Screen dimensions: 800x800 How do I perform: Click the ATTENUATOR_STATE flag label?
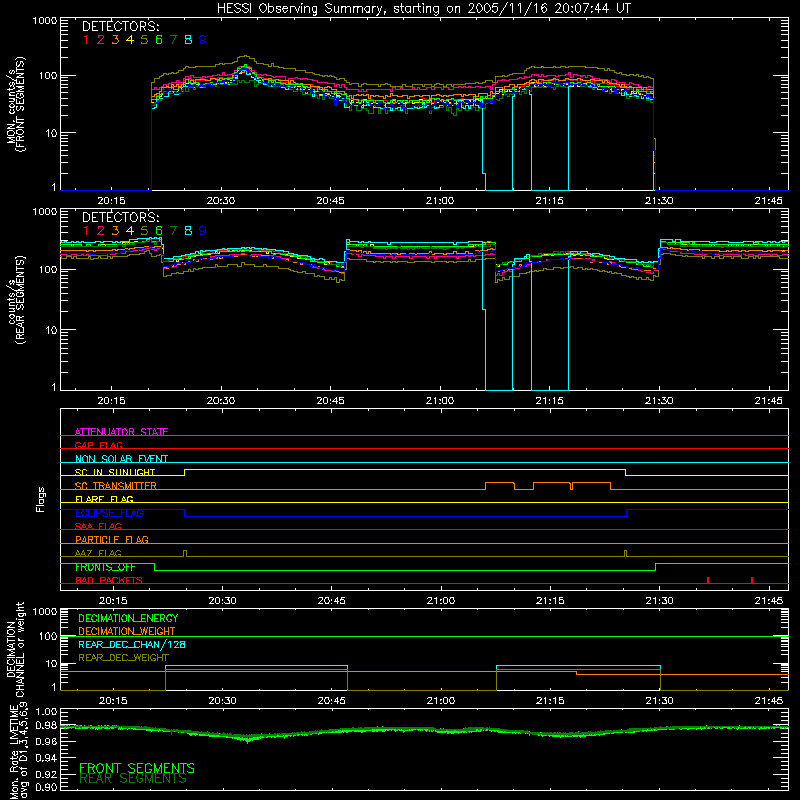click(121, 432)
